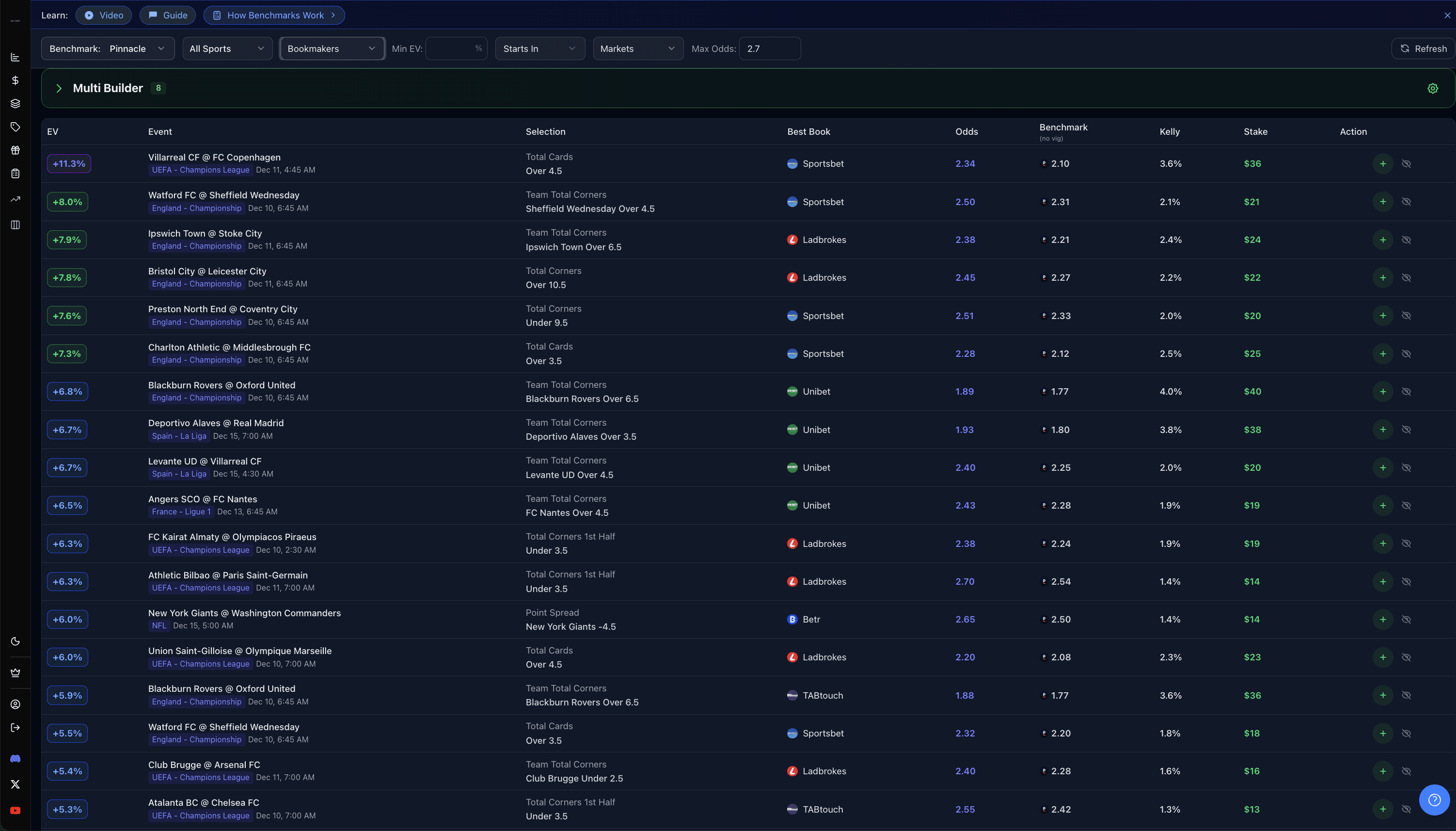Click the stacked layers sidebar icon
Screen dimensions: 1456x831
point(16,103)
